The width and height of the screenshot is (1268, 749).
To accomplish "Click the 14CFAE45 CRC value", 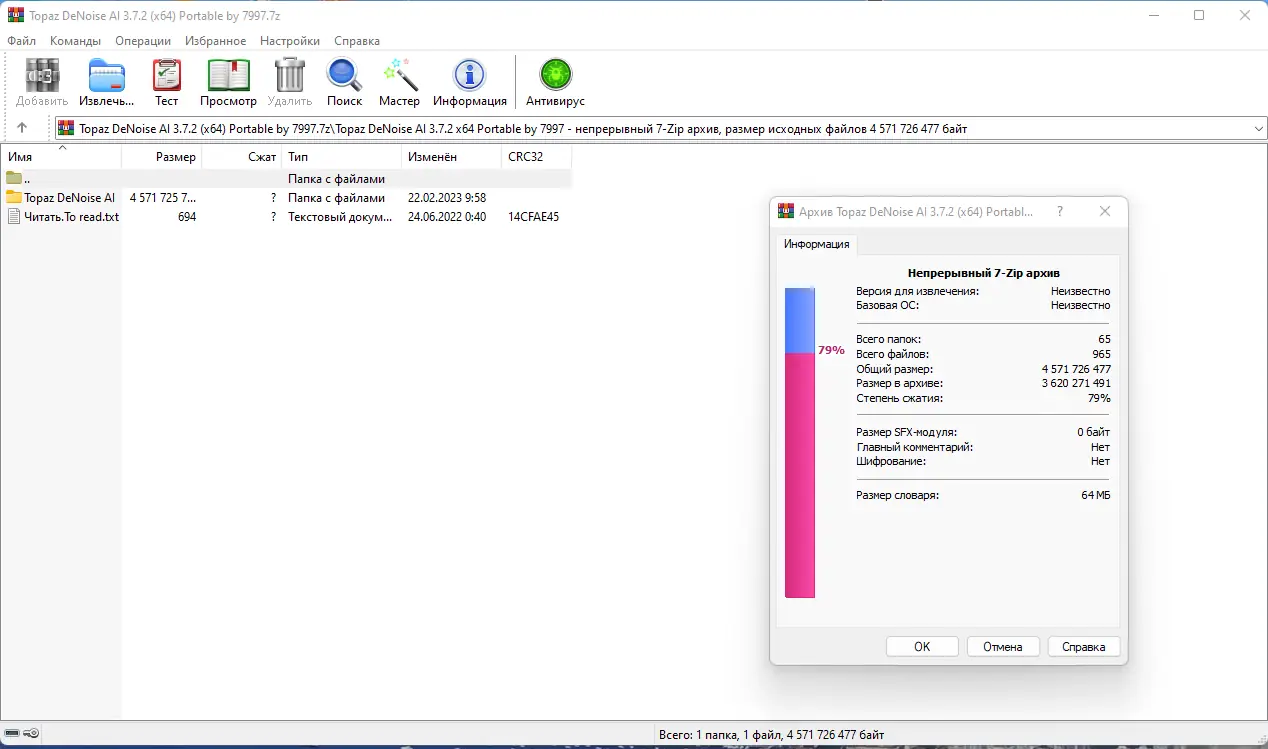I will [x=533, y=217].
